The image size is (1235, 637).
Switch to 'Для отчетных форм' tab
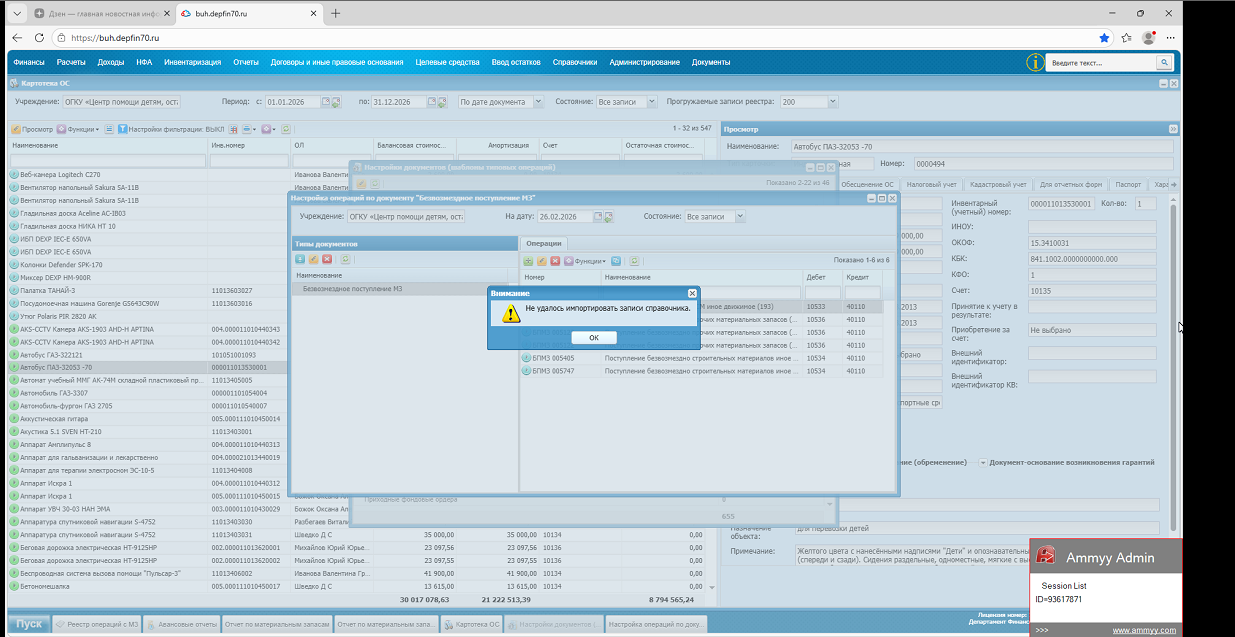coord(1071,185)
